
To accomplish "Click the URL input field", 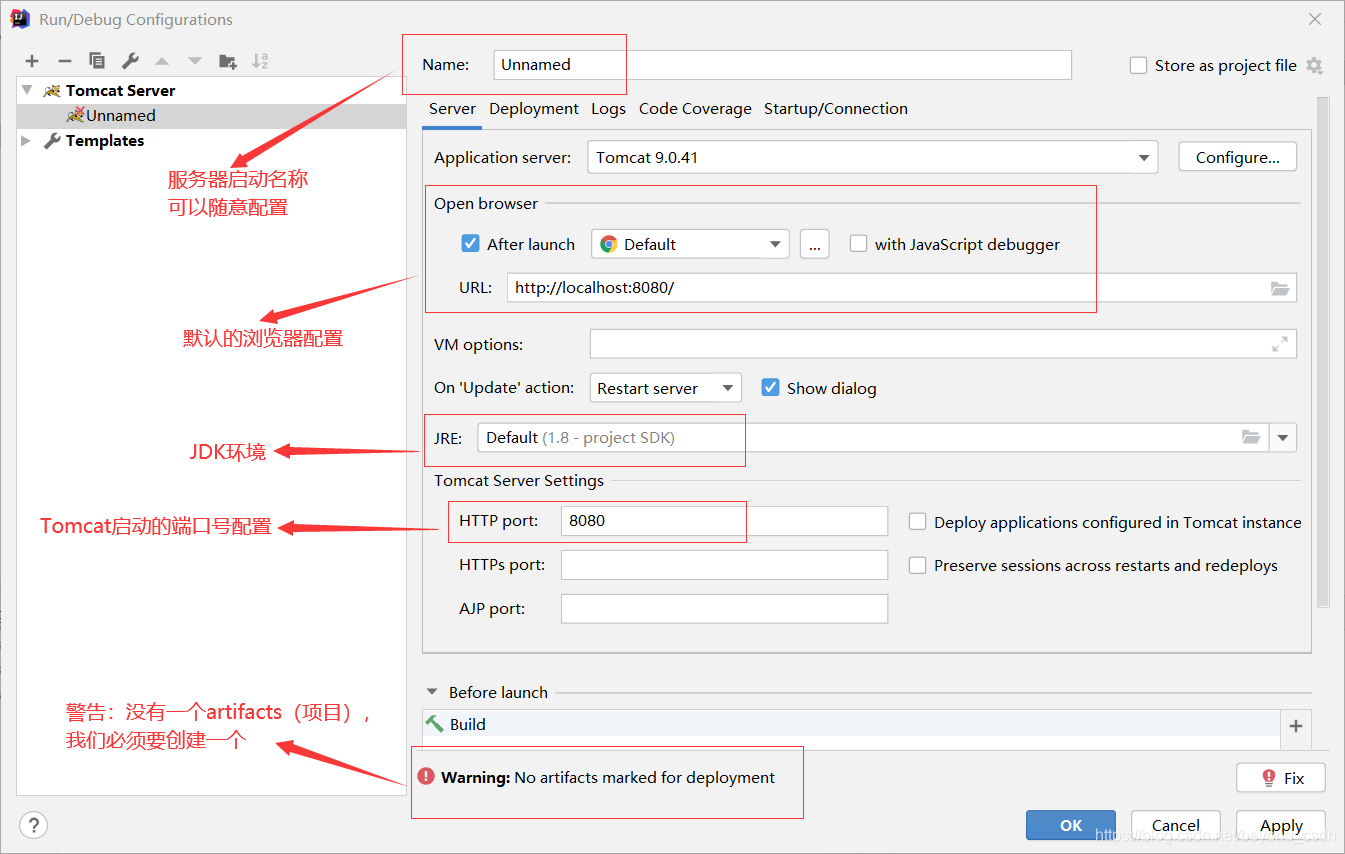I will 902,288.
